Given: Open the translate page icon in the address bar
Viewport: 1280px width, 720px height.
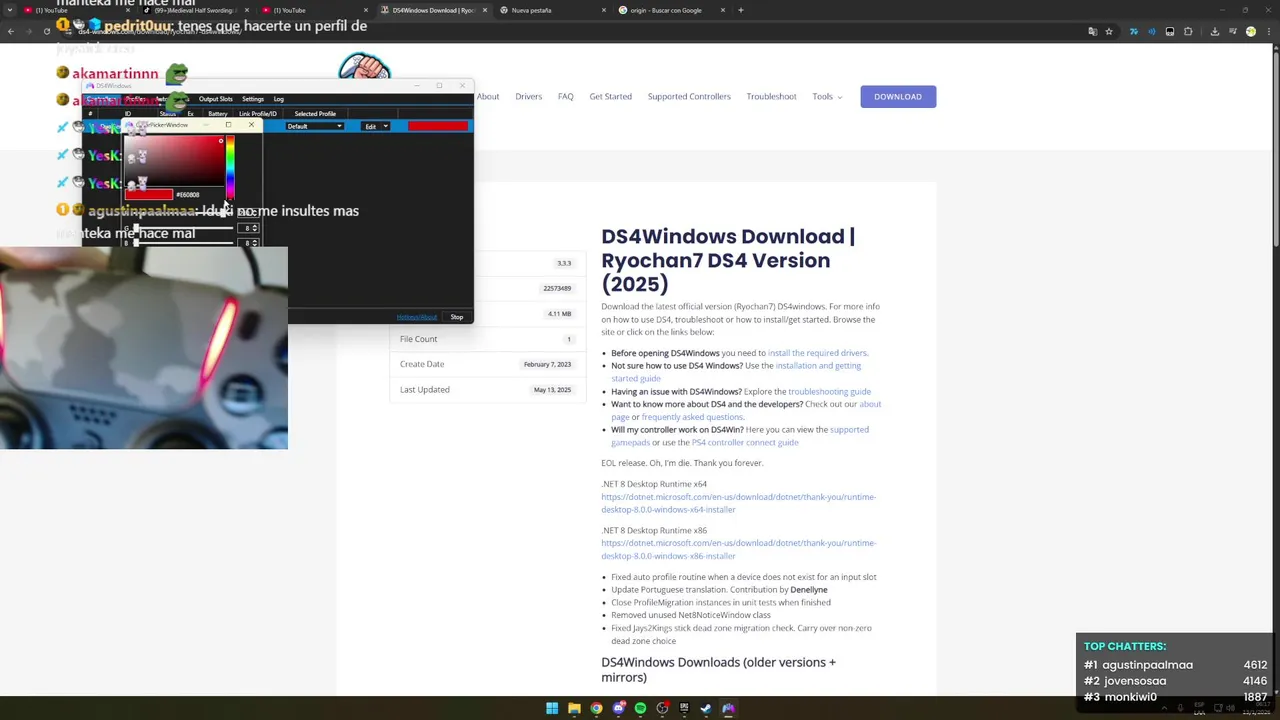Looking at the screenshot, I should click(1093, 31).
